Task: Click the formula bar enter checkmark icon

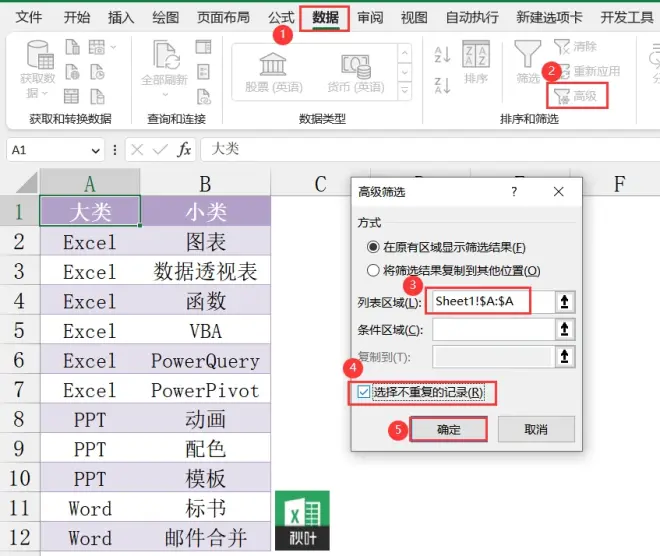Action: 160,149
